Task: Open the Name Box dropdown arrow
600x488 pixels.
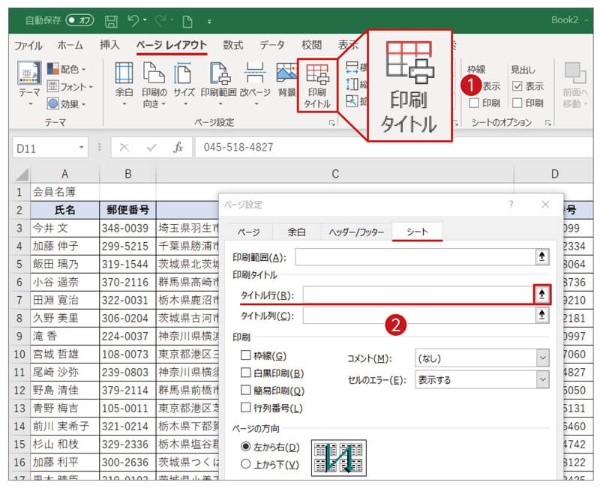Action: tap(81, 147)
